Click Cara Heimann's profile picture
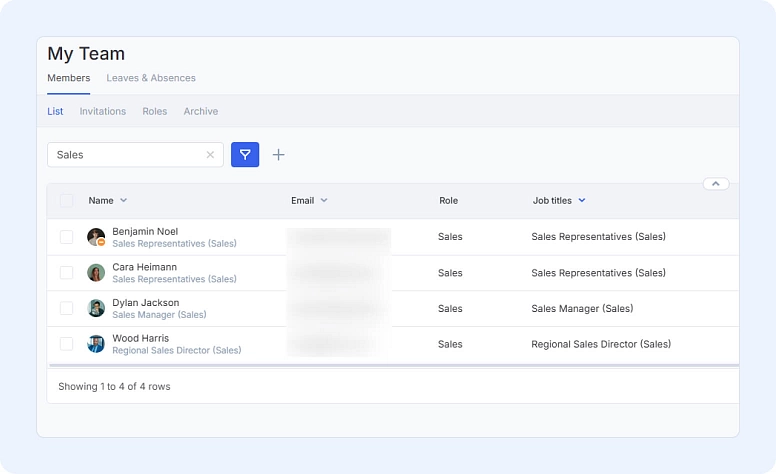 (96, 273)
